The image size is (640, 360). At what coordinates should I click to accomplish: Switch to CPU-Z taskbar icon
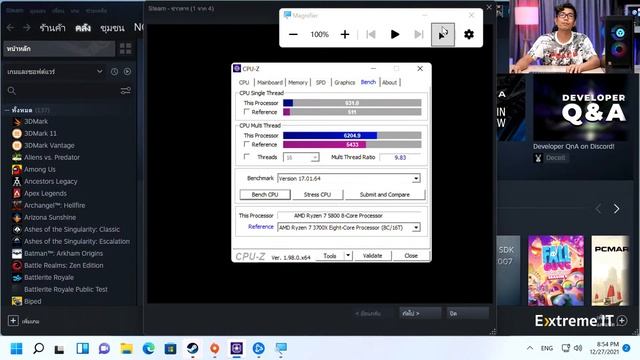coord(237,349)
